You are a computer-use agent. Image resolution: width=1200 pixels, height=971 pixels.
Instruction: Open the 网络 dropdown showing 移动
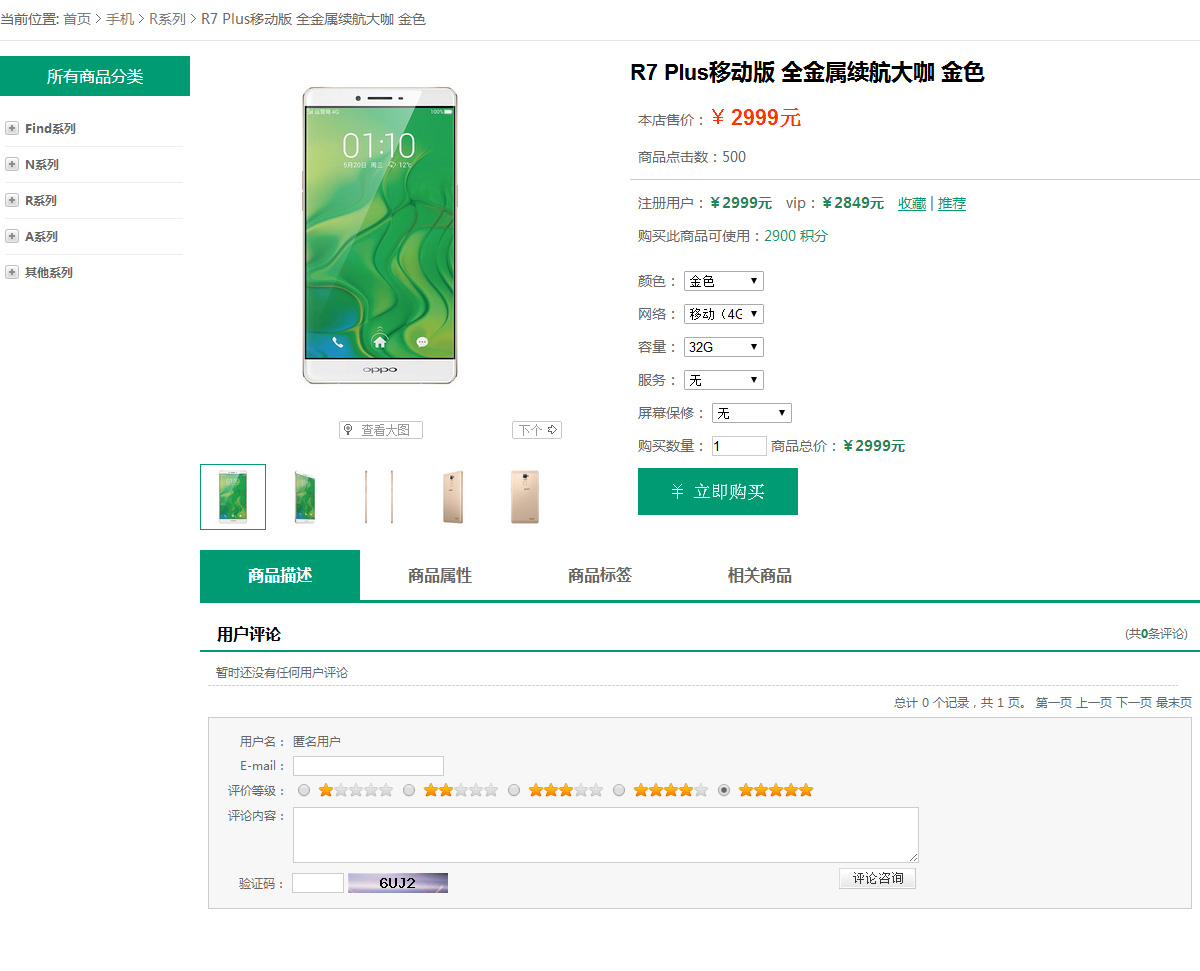tap(724, 314)
